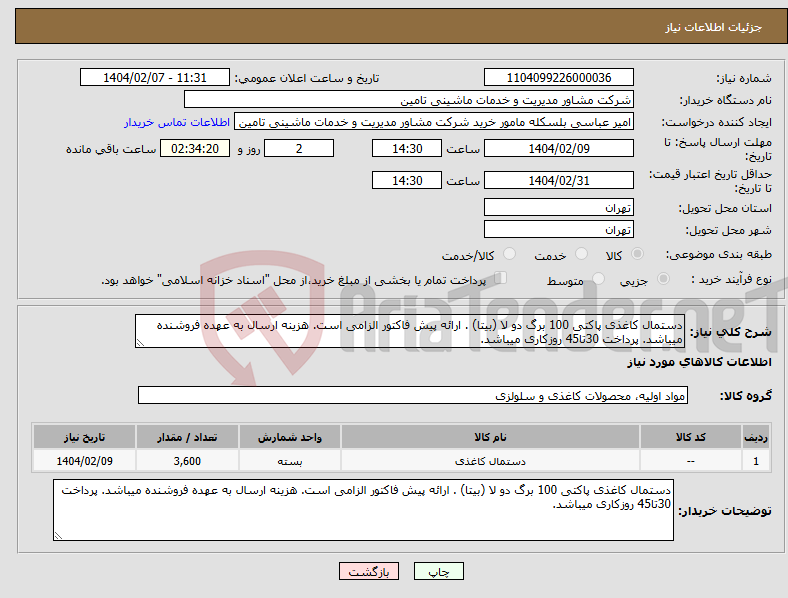Click the announcement date field 1404/02/07 - 11:31
788x598 pixels.
155,77
